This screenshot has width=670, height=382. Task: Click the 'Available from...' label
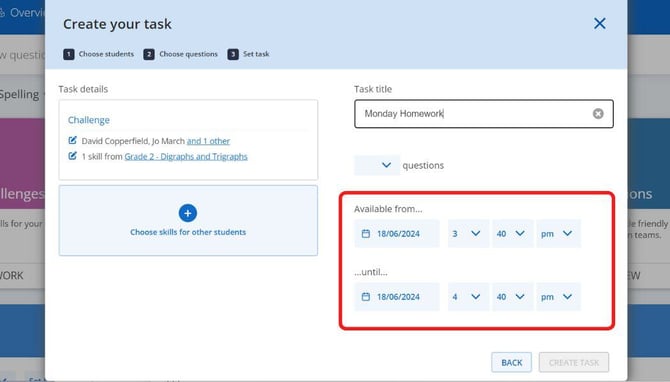pyautogui.click(x=388, y=209)
